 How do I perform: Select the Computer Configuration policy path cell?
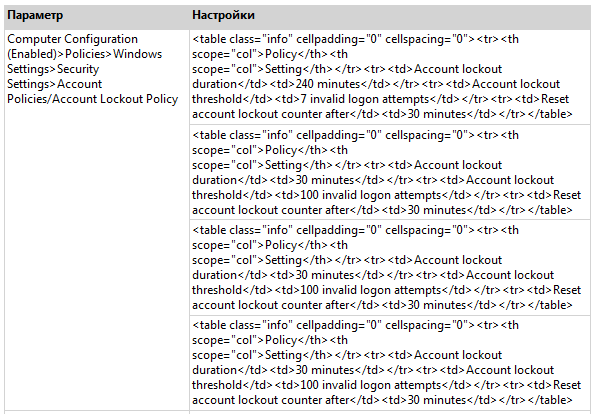(x=97, y=220)
